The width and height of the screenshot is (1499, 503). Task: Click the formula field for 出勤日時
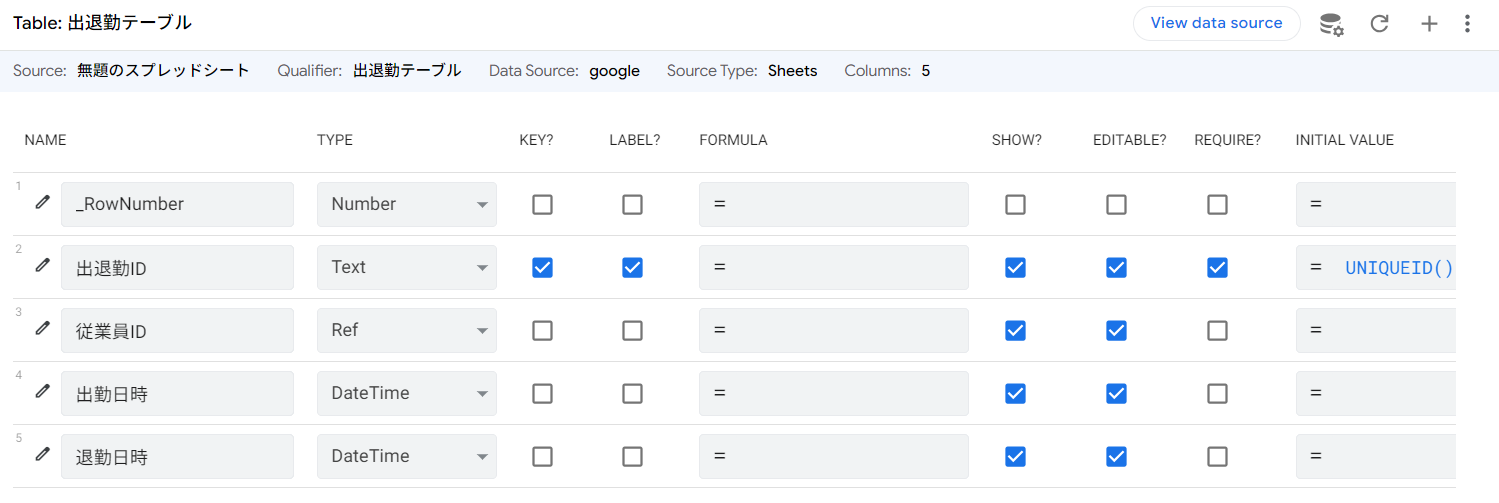[x=833, y=393]
